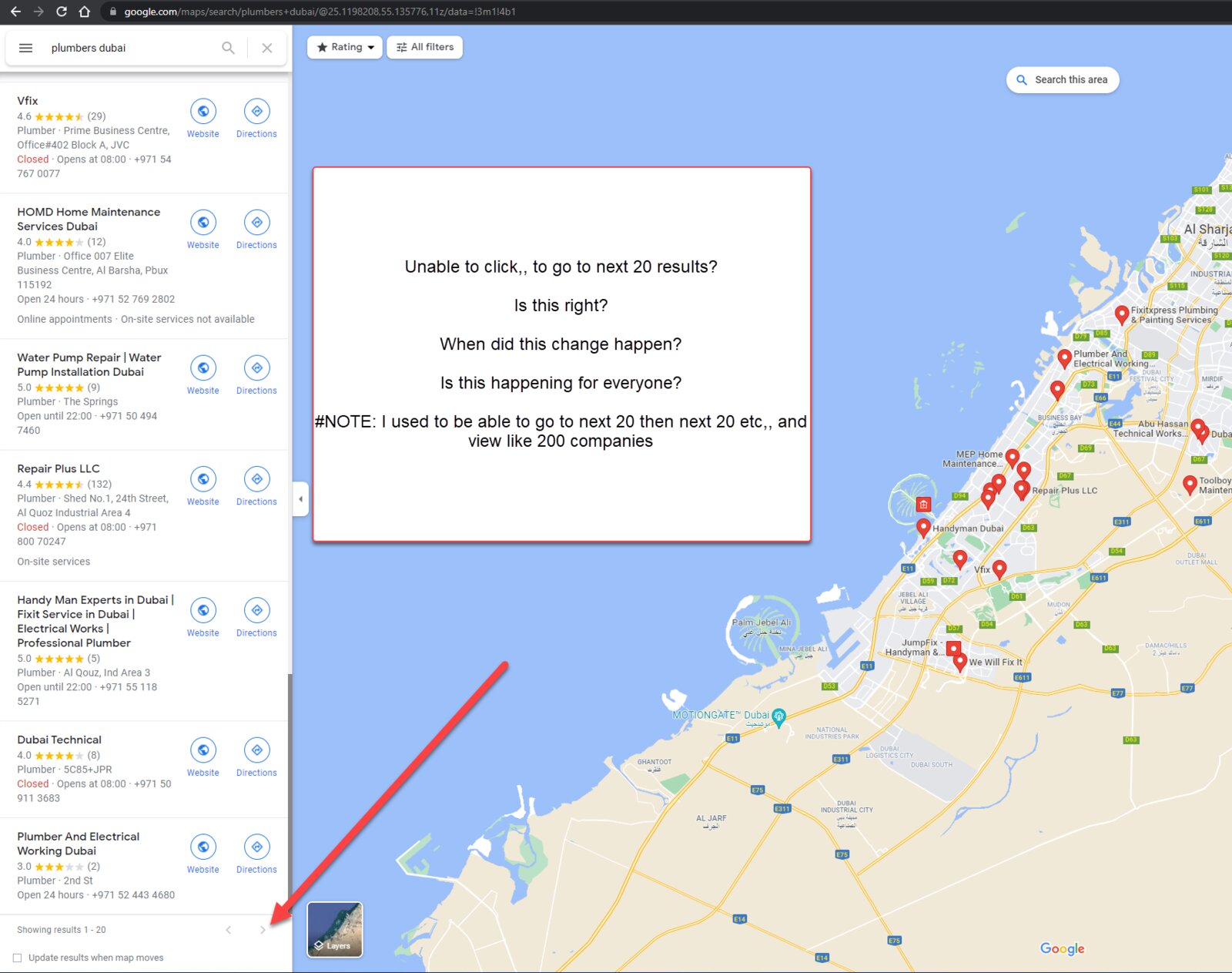This screenshot has width=1232, height=973.
Task: Click Toolboy Maintenance map pin
Action: pos(1190,484)
